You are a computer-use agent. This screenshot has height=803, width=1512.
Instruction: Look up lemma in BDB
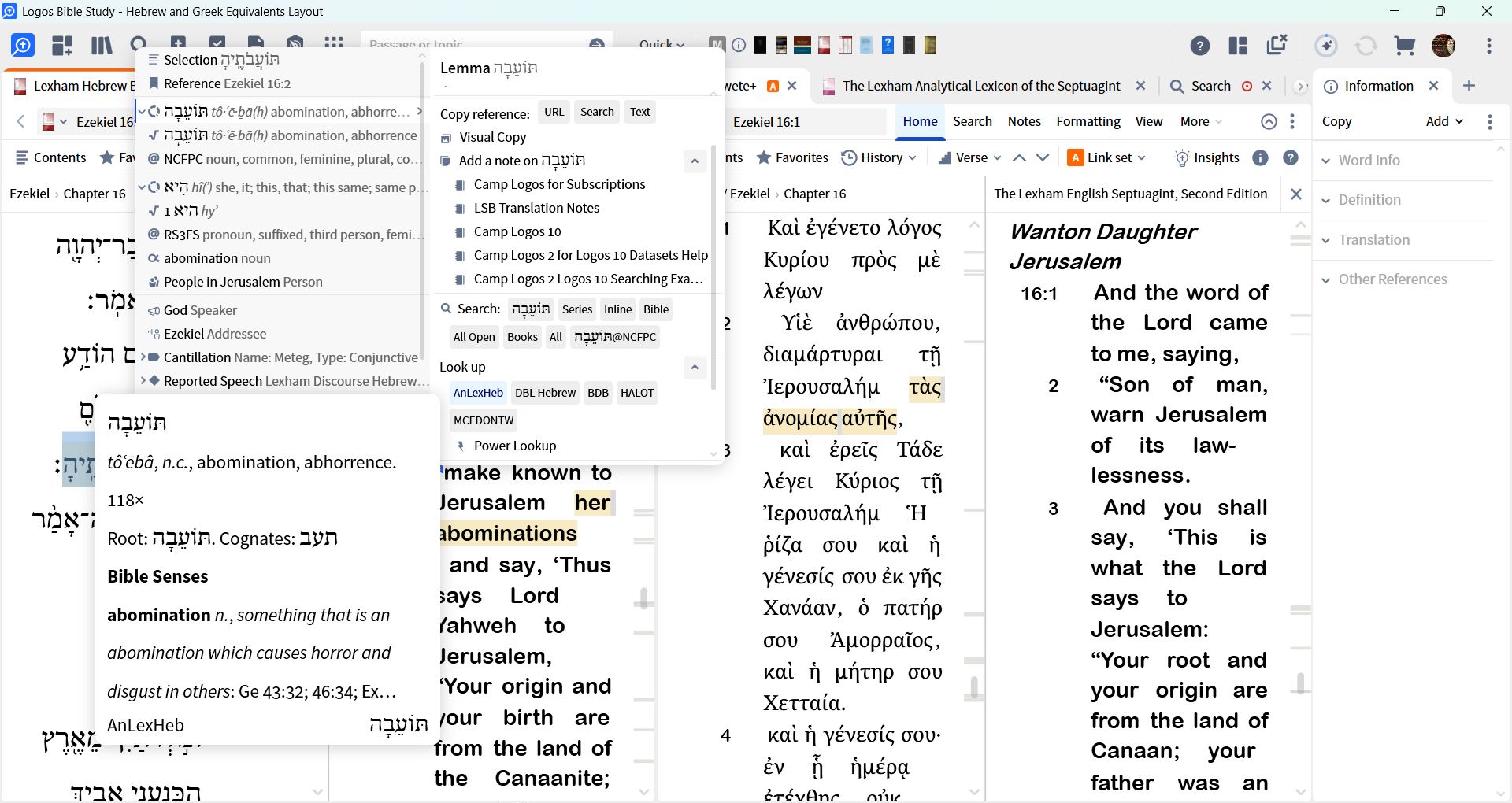[x=598, y=393]
